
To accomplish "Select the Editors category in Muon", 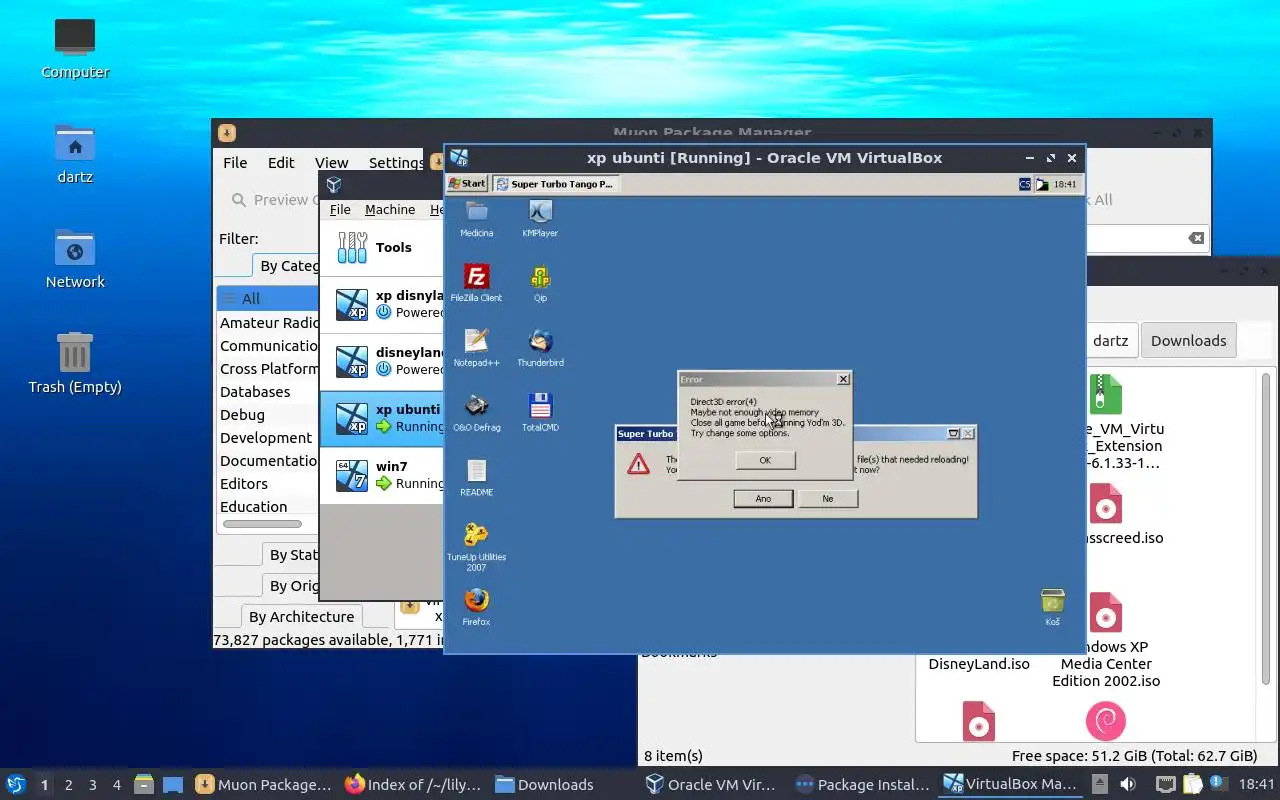I will (x=268, y=484).
